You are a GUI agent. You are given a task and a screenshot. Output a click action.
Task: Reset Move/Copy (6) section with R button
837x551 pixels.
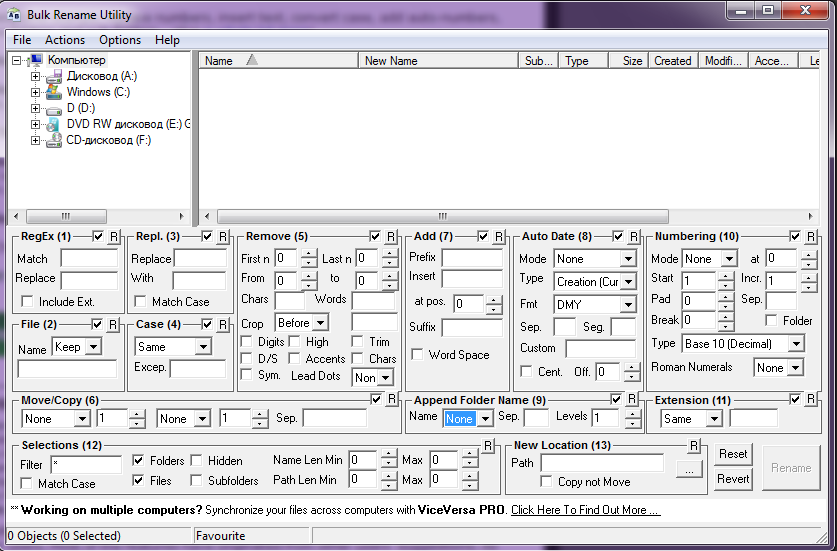tap(392, 399)
